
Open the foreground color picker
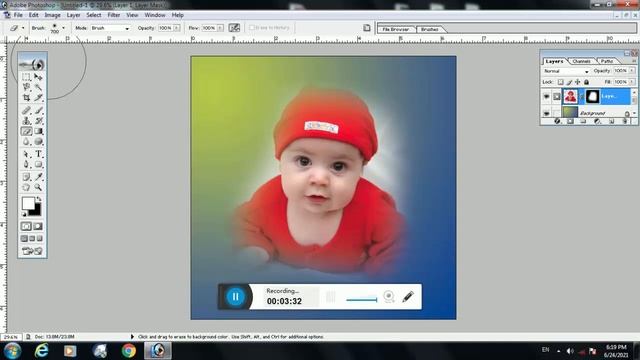tap(28, 203)
